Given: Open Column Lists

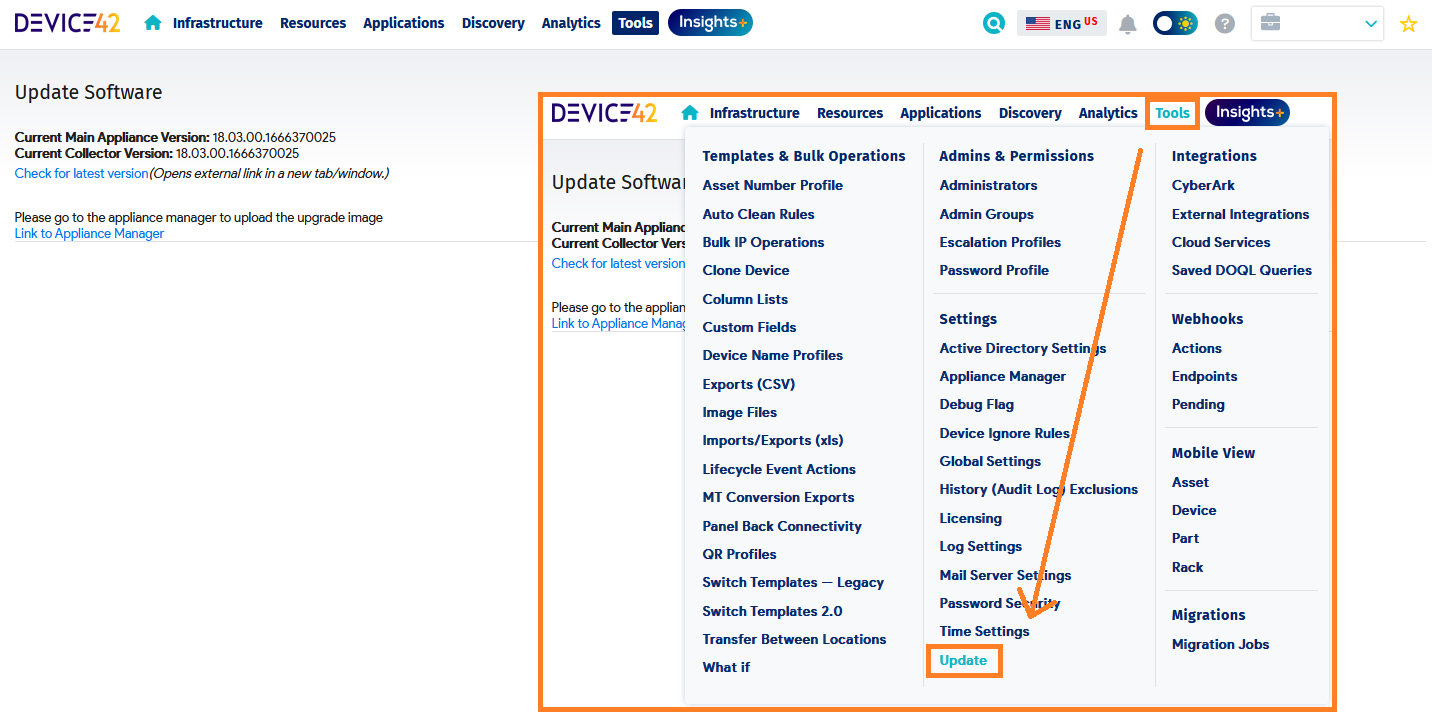Looking at the screenshot, I should click(x=745, y=299).
